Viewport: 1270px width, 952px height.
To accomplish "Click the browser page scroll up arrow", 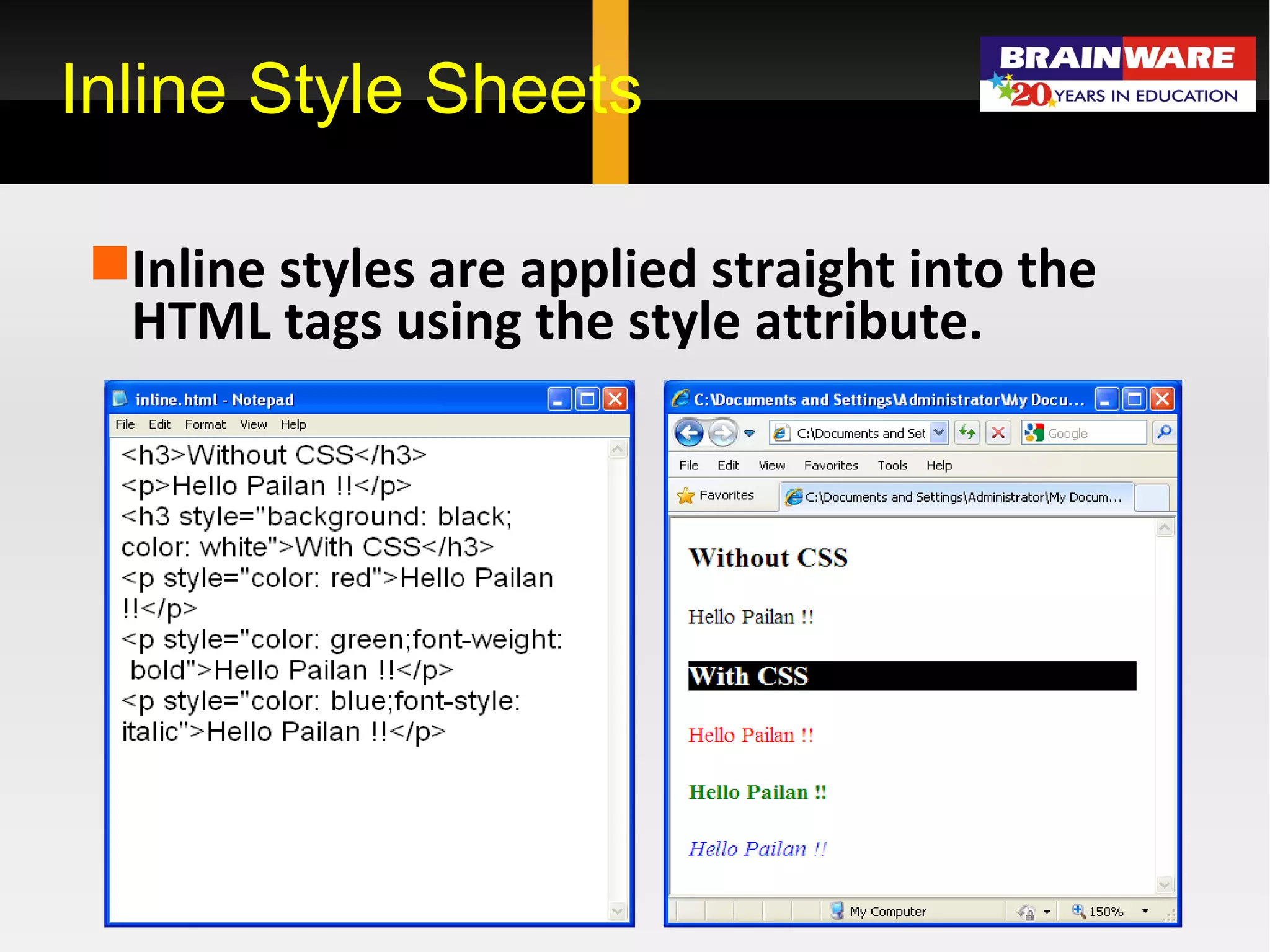I will [1165, 528].
